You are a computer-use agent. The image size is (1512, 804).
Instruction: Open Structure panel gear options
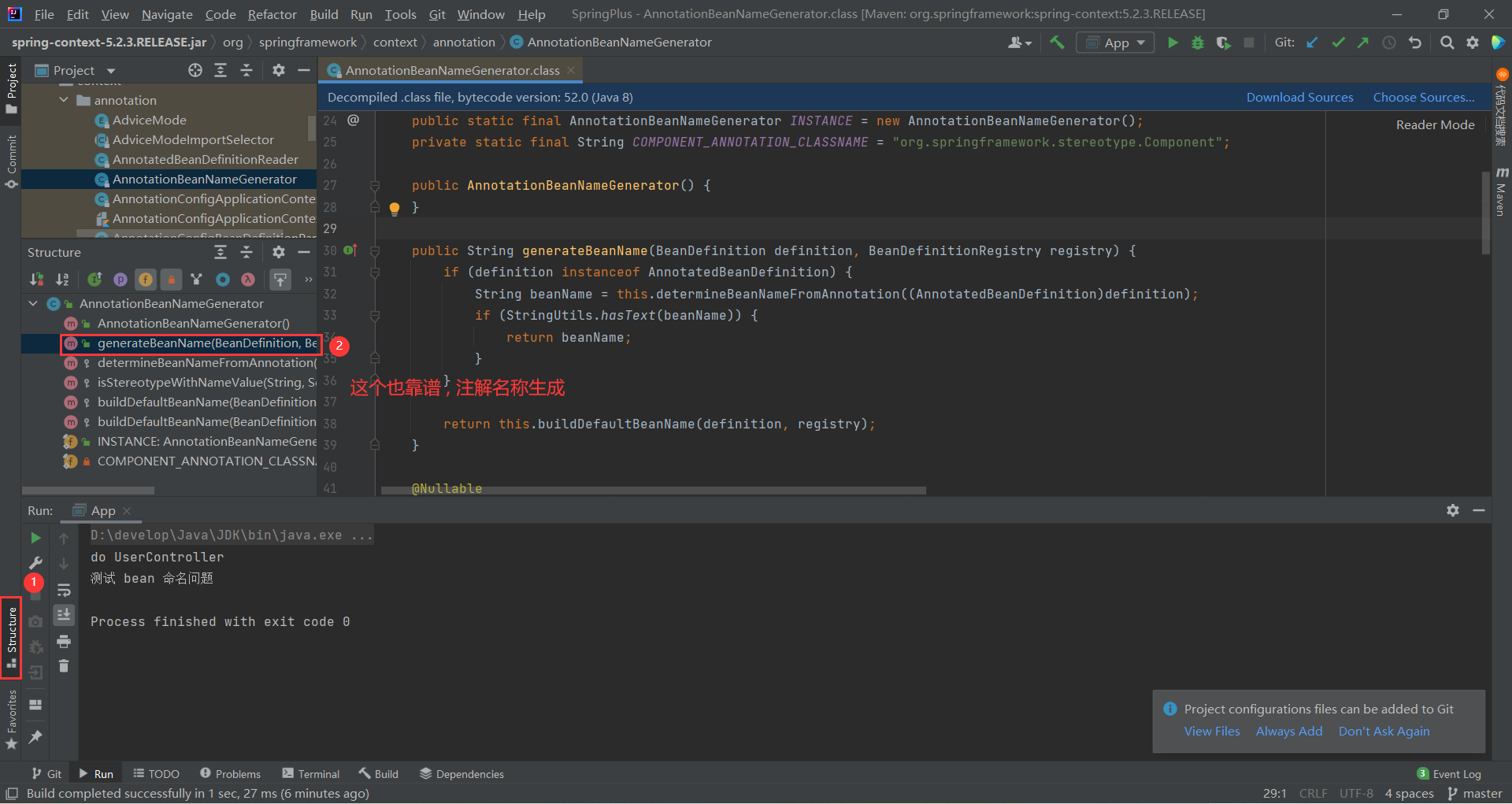click(x=279, y=252)
